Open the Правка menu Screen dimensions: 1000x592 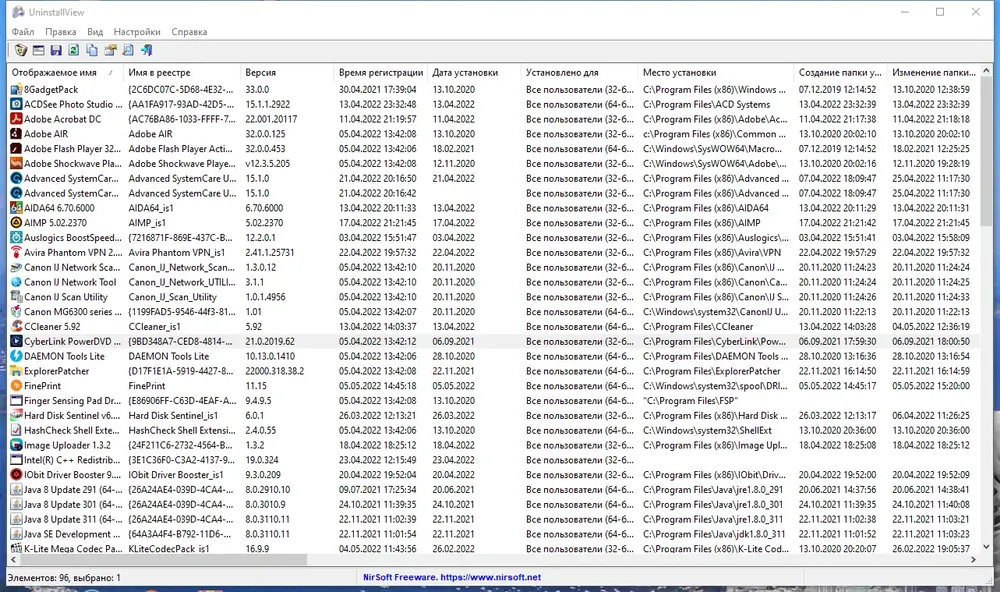pyautogui.click(x=61, y=31)
